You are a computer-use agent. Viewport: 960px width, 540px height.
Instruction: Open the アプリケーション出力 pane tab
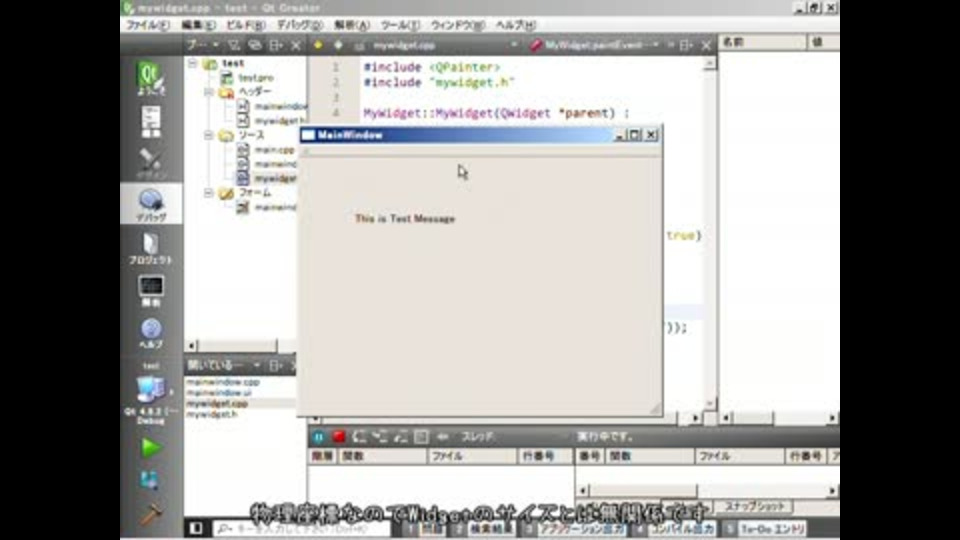coord(574,528)
